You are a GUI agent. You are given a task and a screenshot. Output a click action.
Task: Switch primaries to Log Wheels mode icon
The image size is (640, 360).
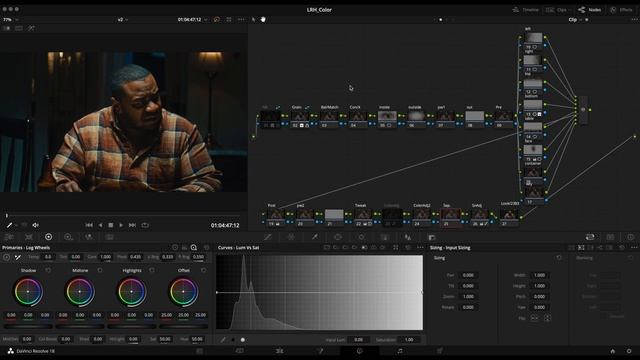(194, 247)
